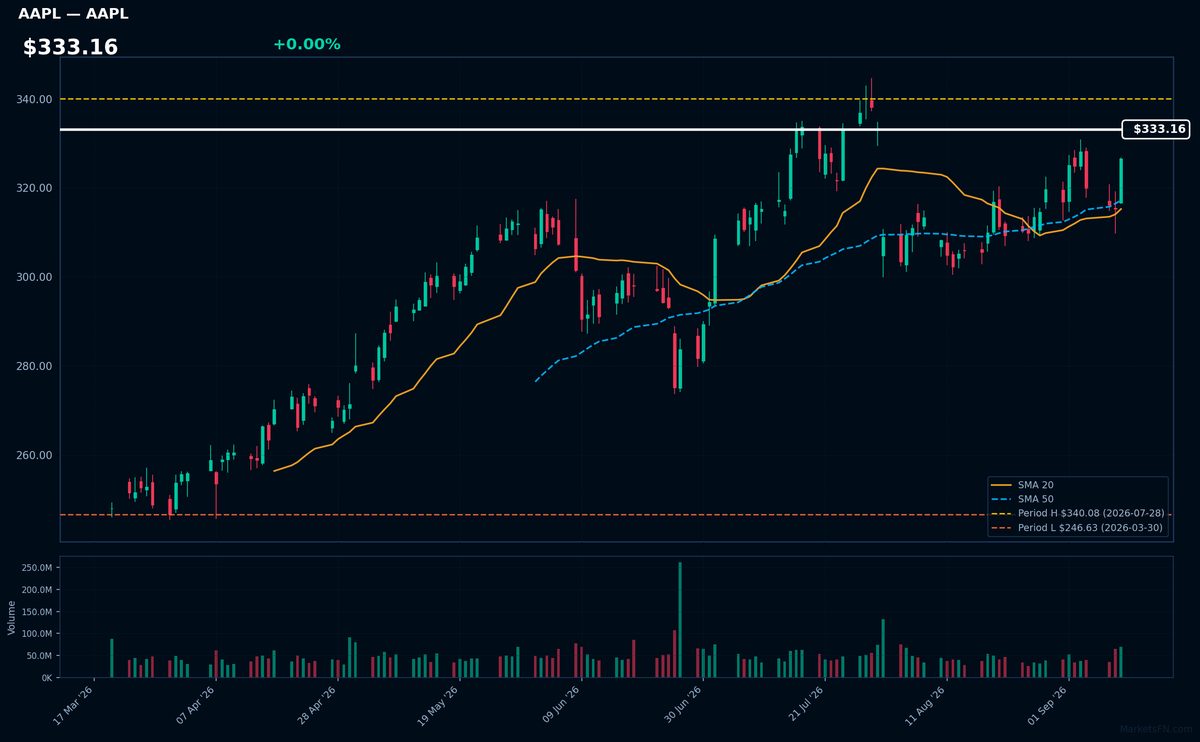This screenshot has width=1200, height=742.
Task: Click the 100.0M volume axis label
Action: click(36, 633)
